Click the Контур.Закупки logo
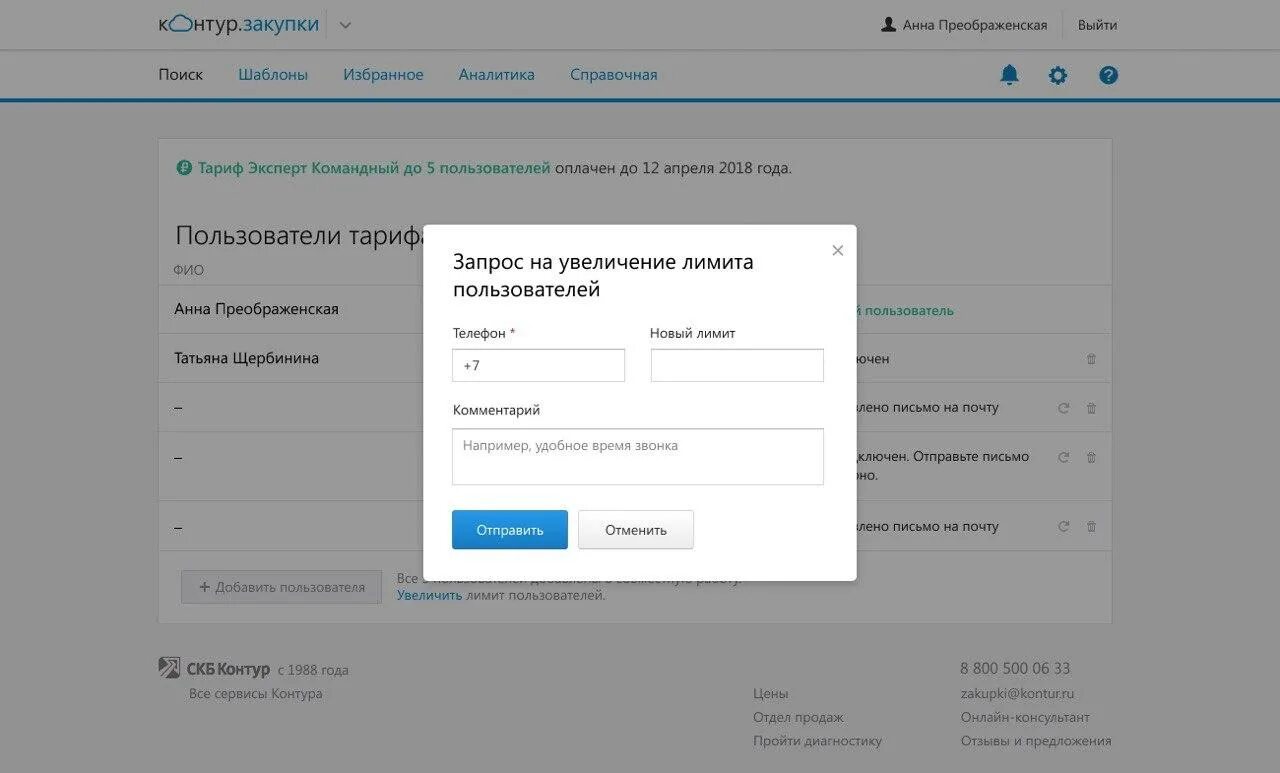This screenshot has height=773, width=1280. (x=239, y=24)
